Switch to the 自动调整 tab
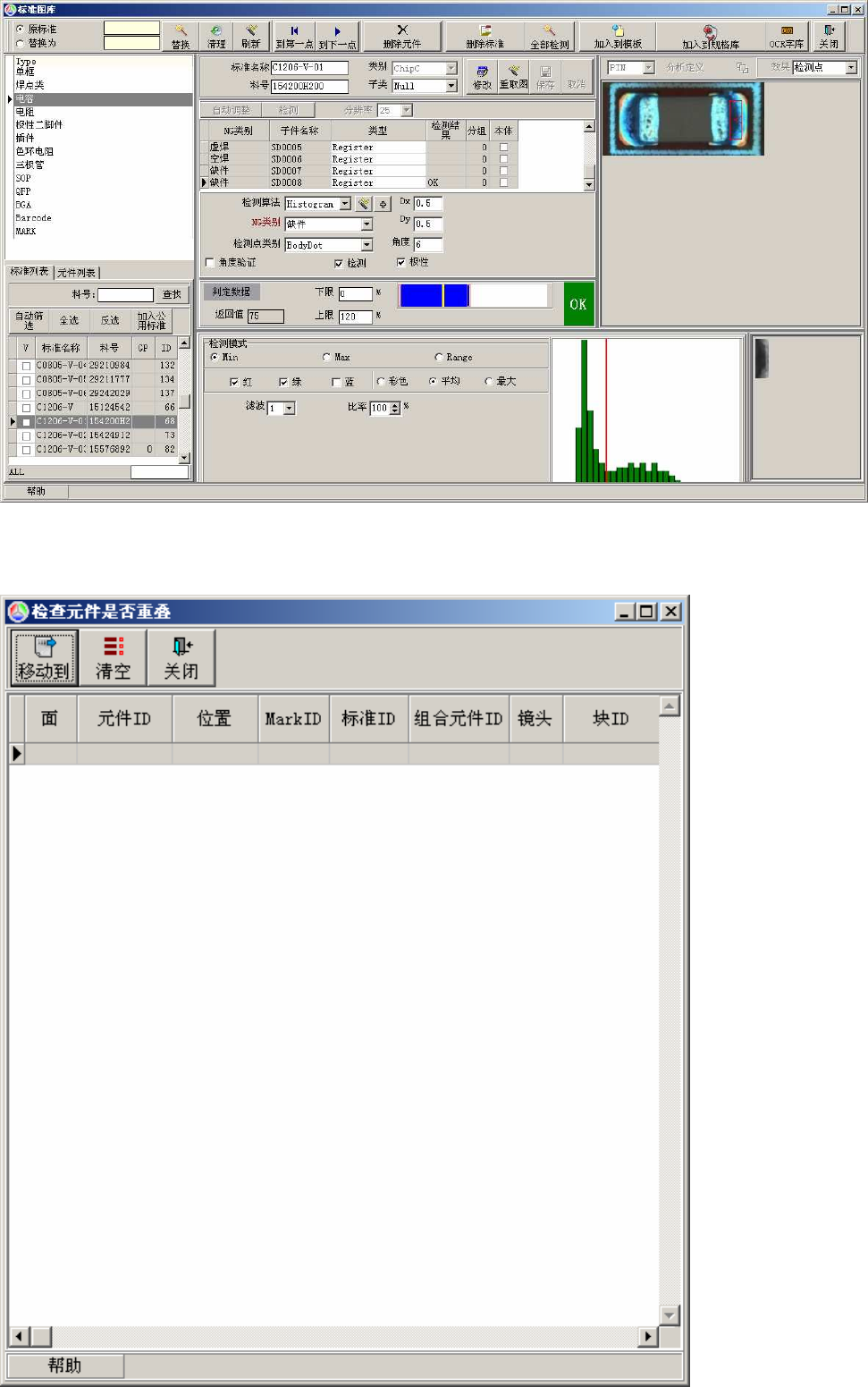The height and width of the screenshot is (1387, 868). [x=232, y=110]
